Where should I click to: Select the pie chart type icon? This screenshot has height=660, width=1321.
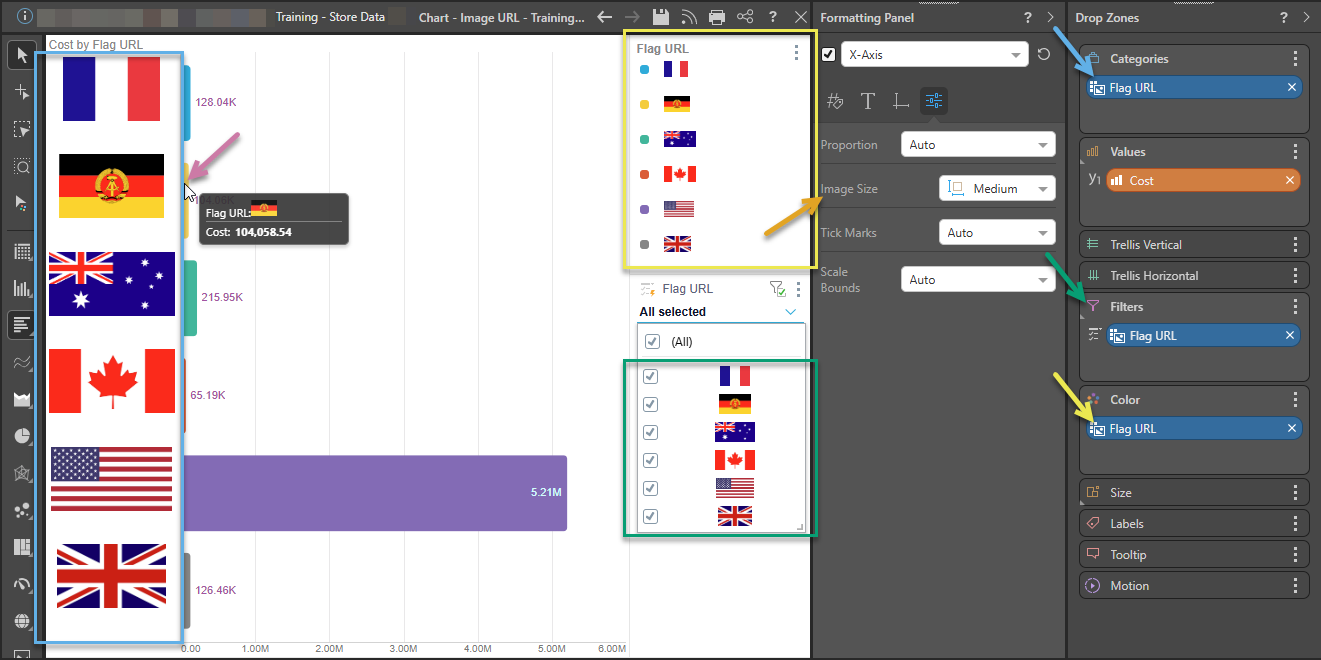click(x=22, y=435)
